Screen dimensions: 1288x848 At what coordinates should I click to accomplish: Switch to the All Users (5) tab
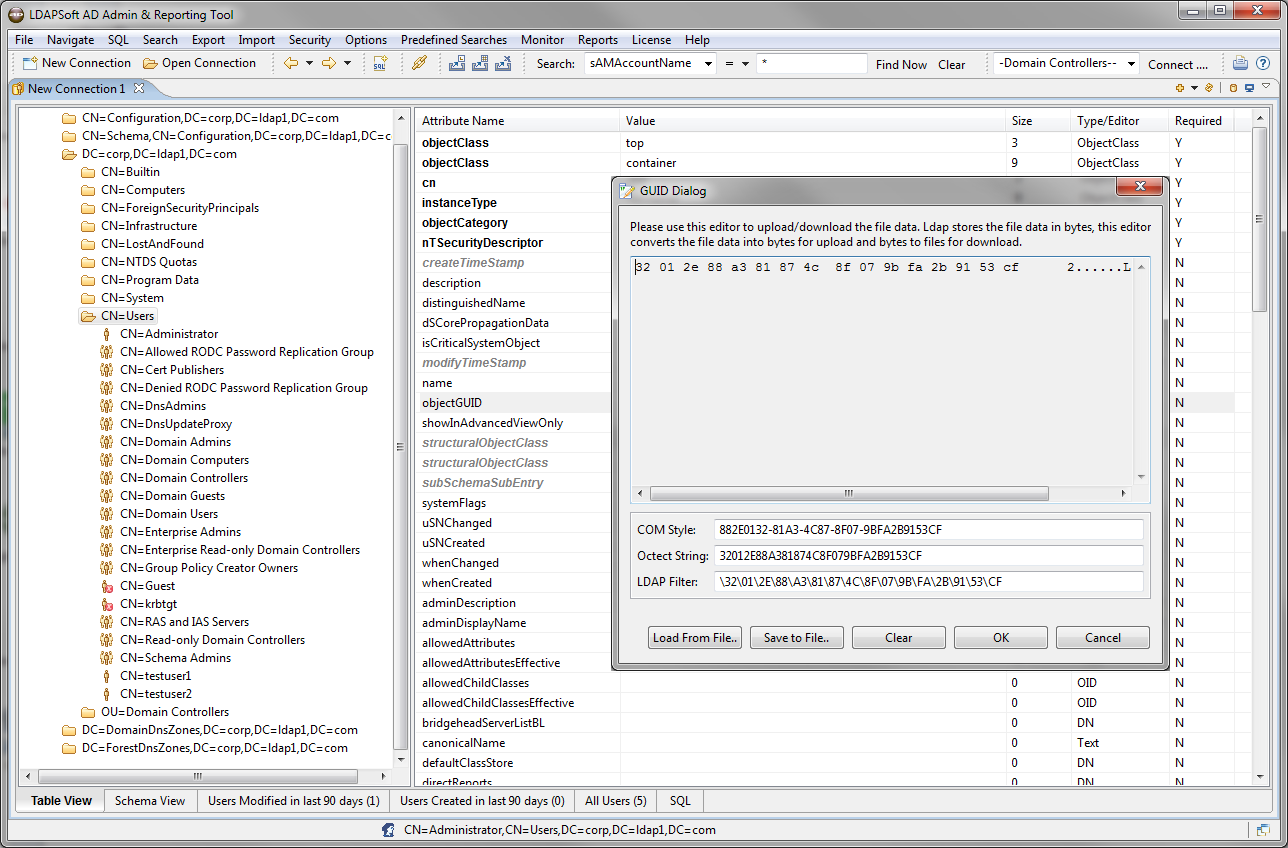(615, 801)
